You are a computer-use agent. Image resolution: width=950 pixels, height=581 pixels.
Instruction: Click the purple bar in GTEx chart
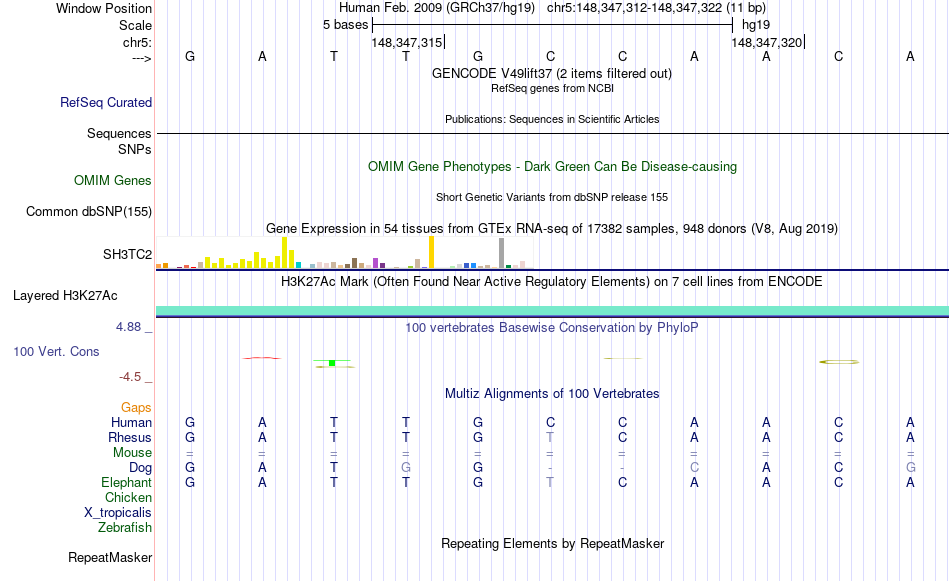(376, 263)
